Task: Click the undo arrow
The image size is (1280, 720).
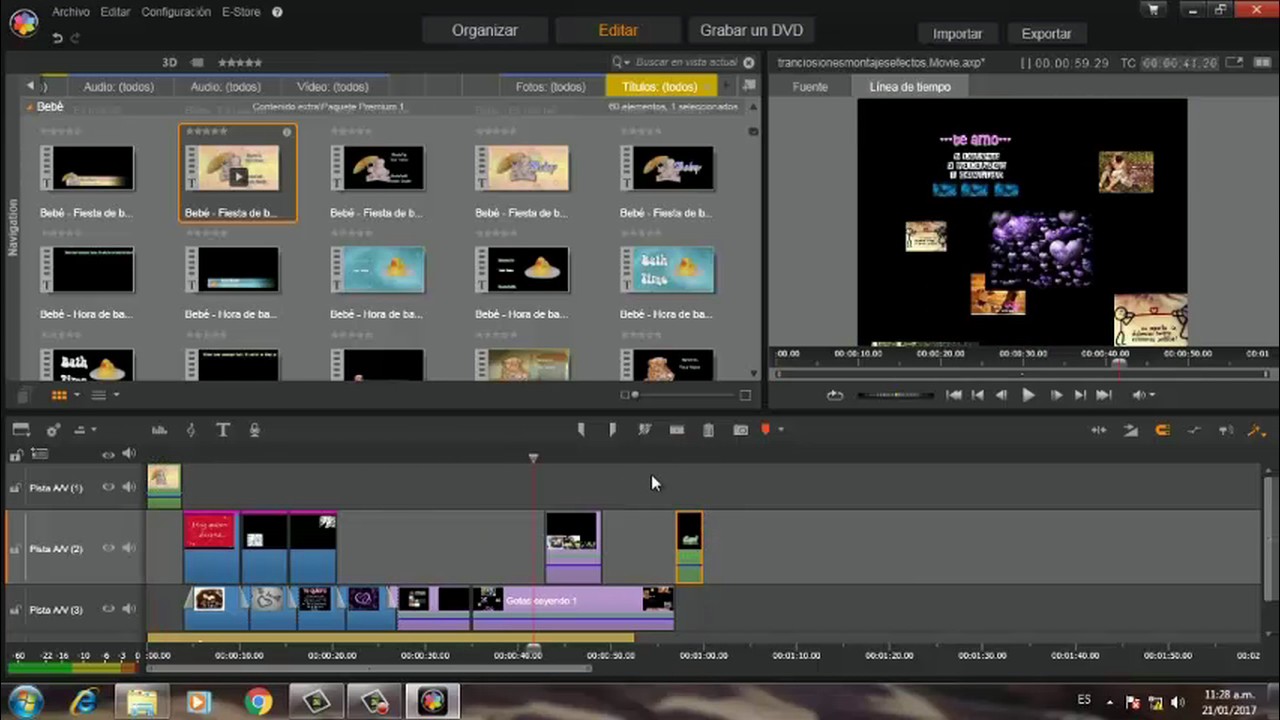Action: pyautogui.click(x=58, y=38)
